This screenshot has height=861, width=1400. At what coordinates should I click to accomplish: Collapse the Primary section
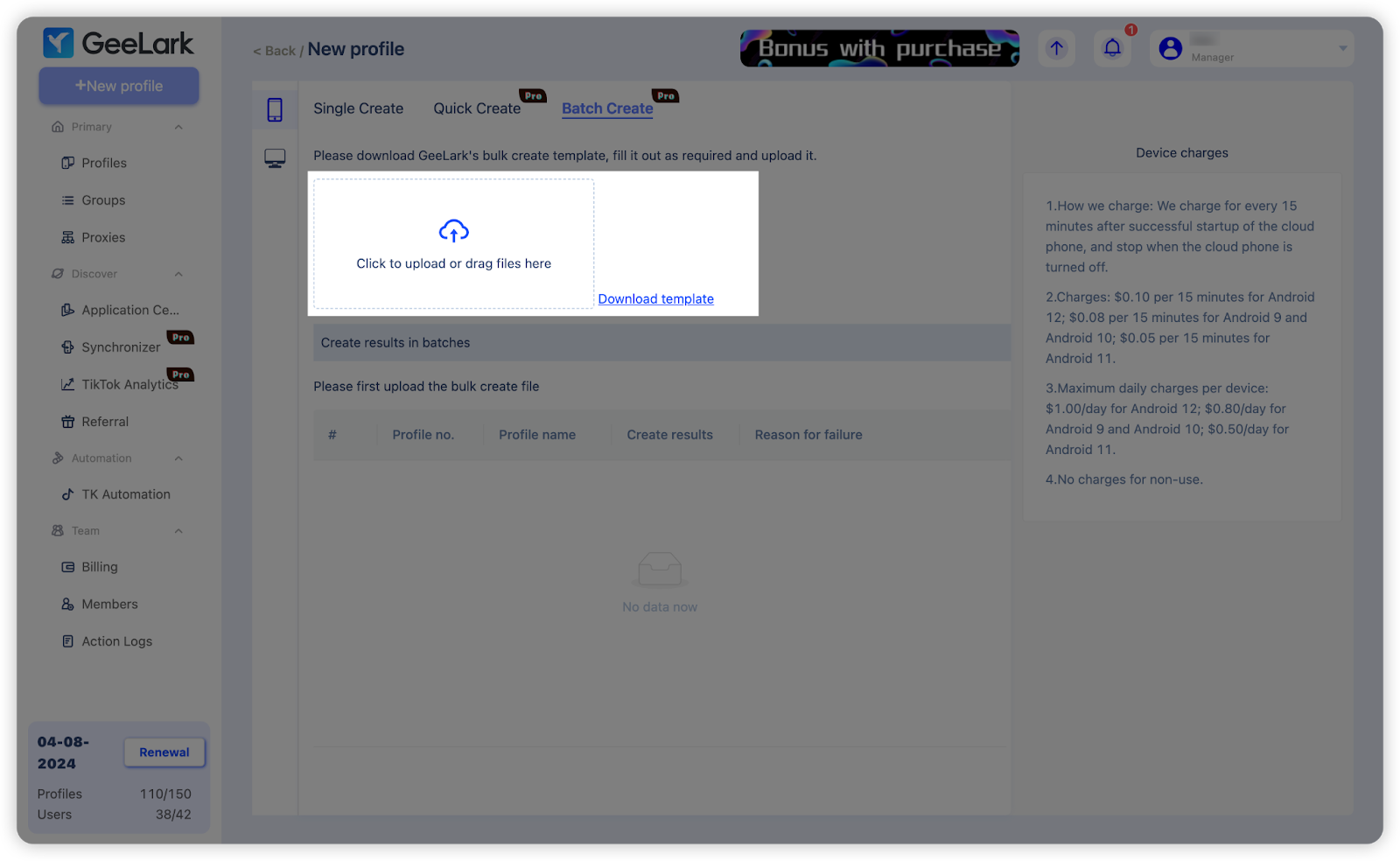(178, 127)
